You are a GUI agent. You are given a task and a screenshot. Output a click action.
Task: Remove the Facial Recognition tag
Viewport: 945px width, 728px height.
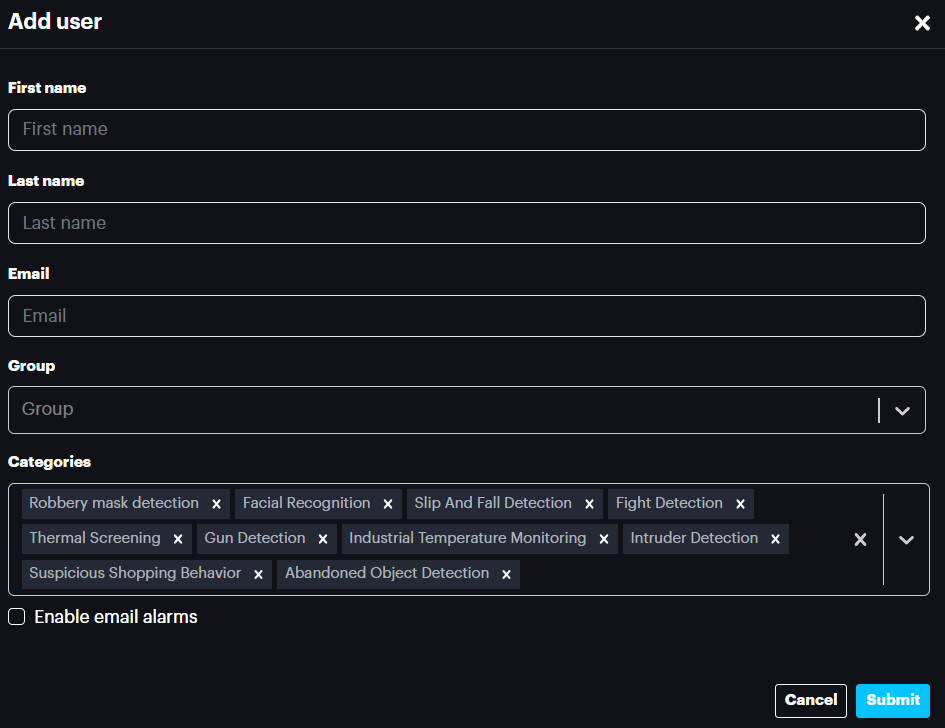388,504
